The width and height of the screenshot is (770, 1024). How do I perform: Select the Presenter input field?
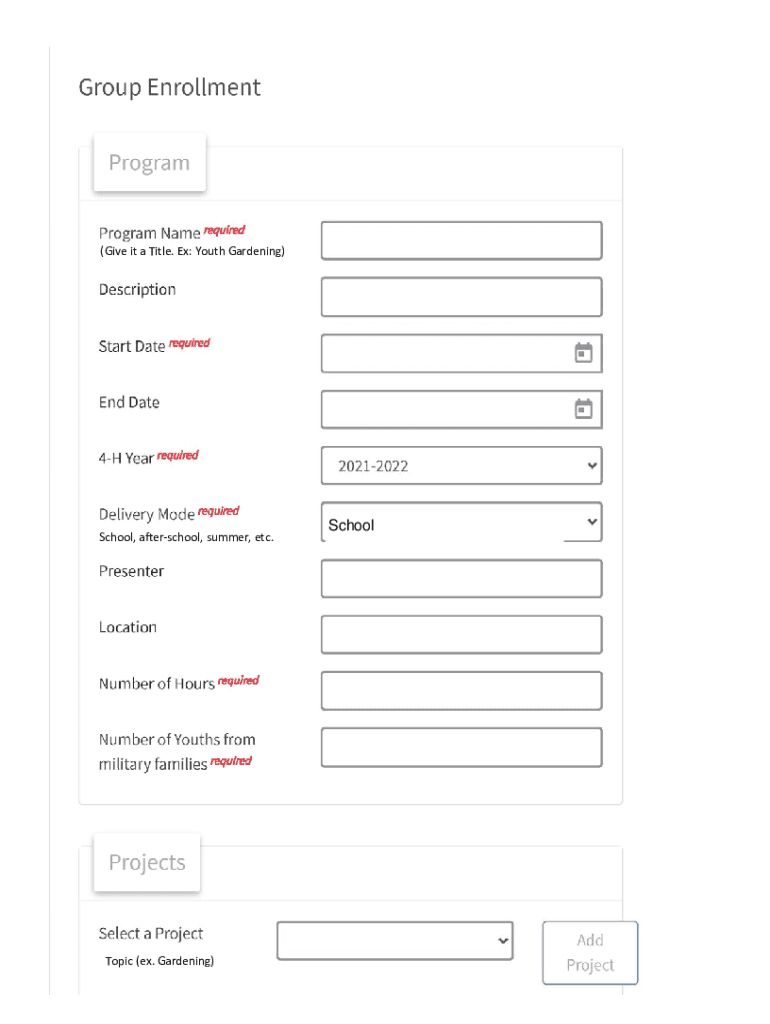pyautogui.click(x=461, y=579)
